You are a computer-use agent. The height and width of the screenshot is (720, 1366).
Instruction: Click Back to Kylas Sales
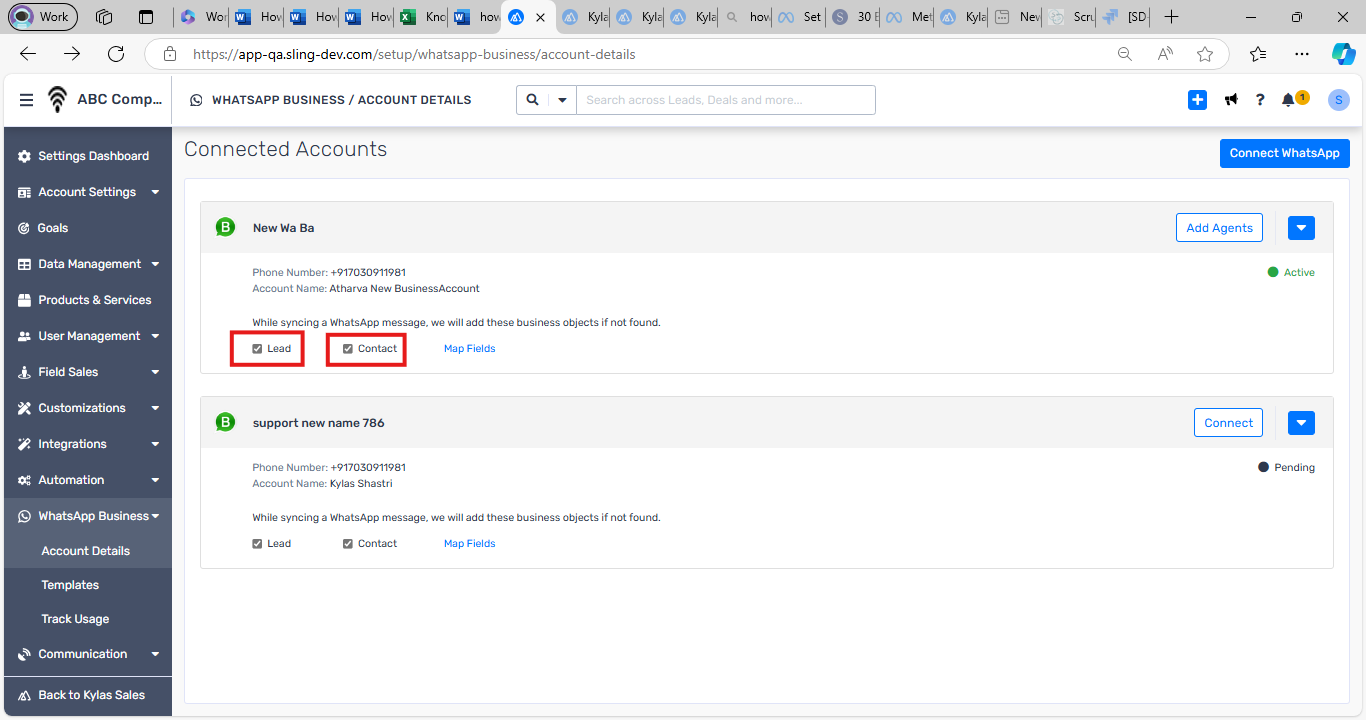[88, 695]
